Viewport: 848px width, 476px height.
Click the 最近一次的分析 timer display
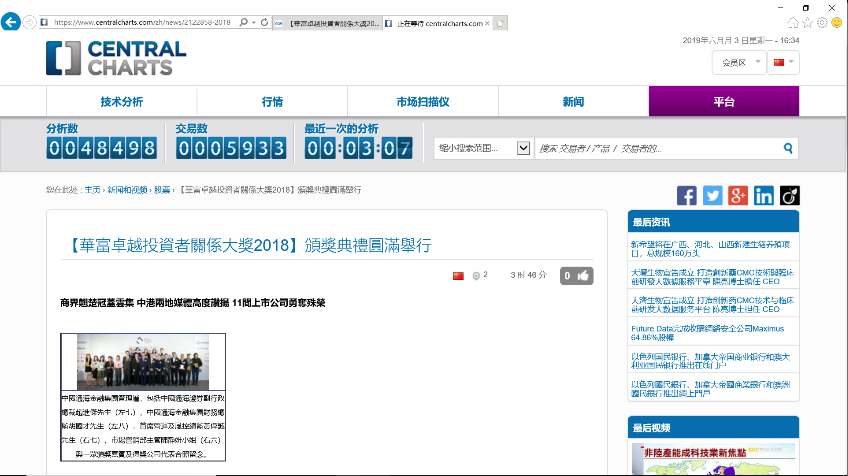click(x=359, y=148)
